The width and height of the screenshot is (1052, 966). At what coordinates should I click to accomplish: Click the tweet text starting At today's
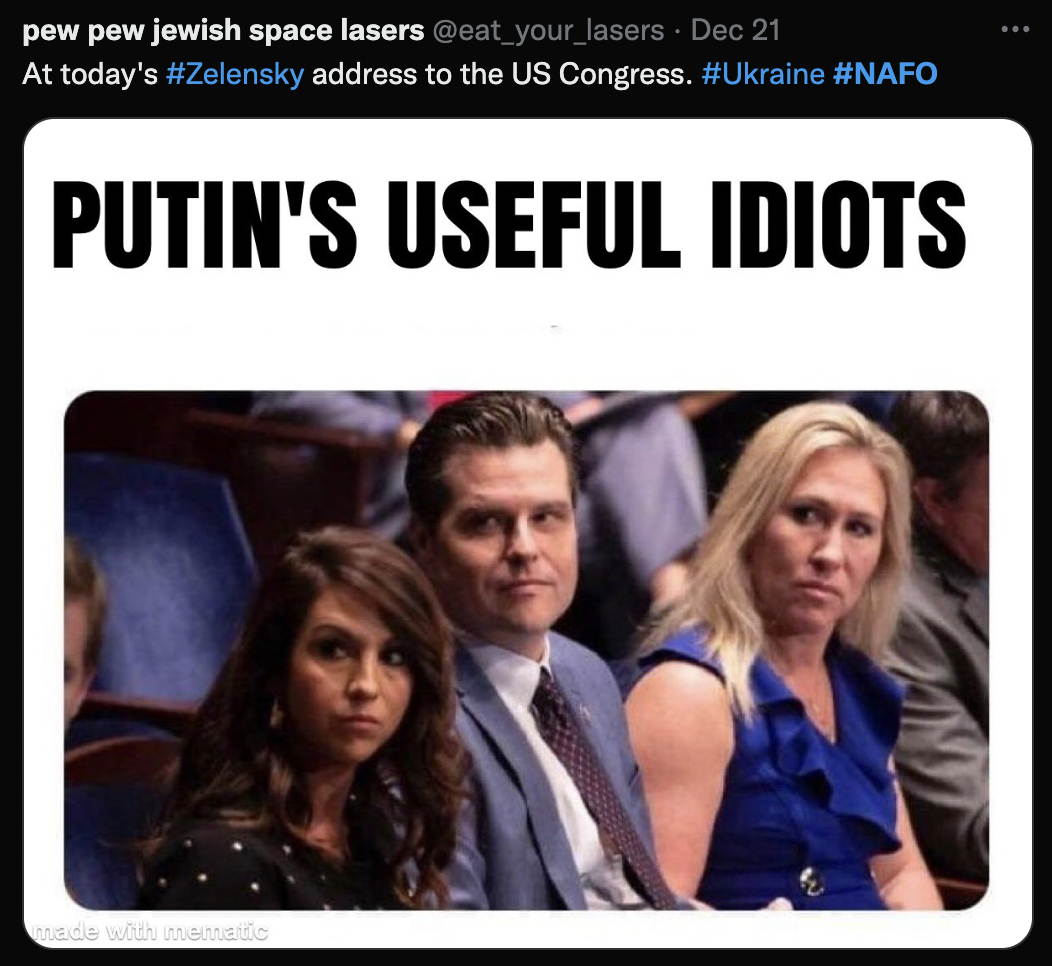479,74
